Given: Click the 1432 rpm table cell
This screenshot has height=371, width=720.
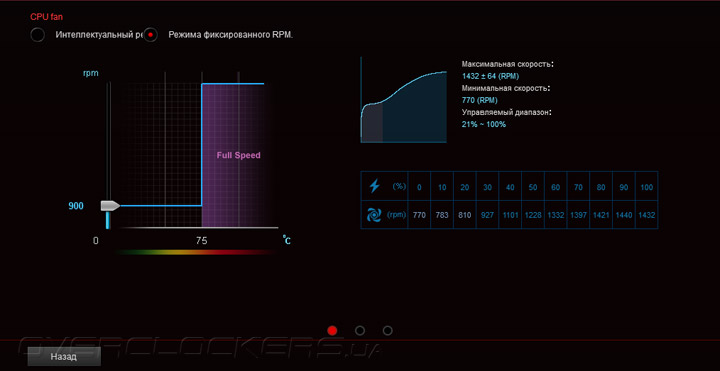Looking at the screenshot, I should click(647, 214).
